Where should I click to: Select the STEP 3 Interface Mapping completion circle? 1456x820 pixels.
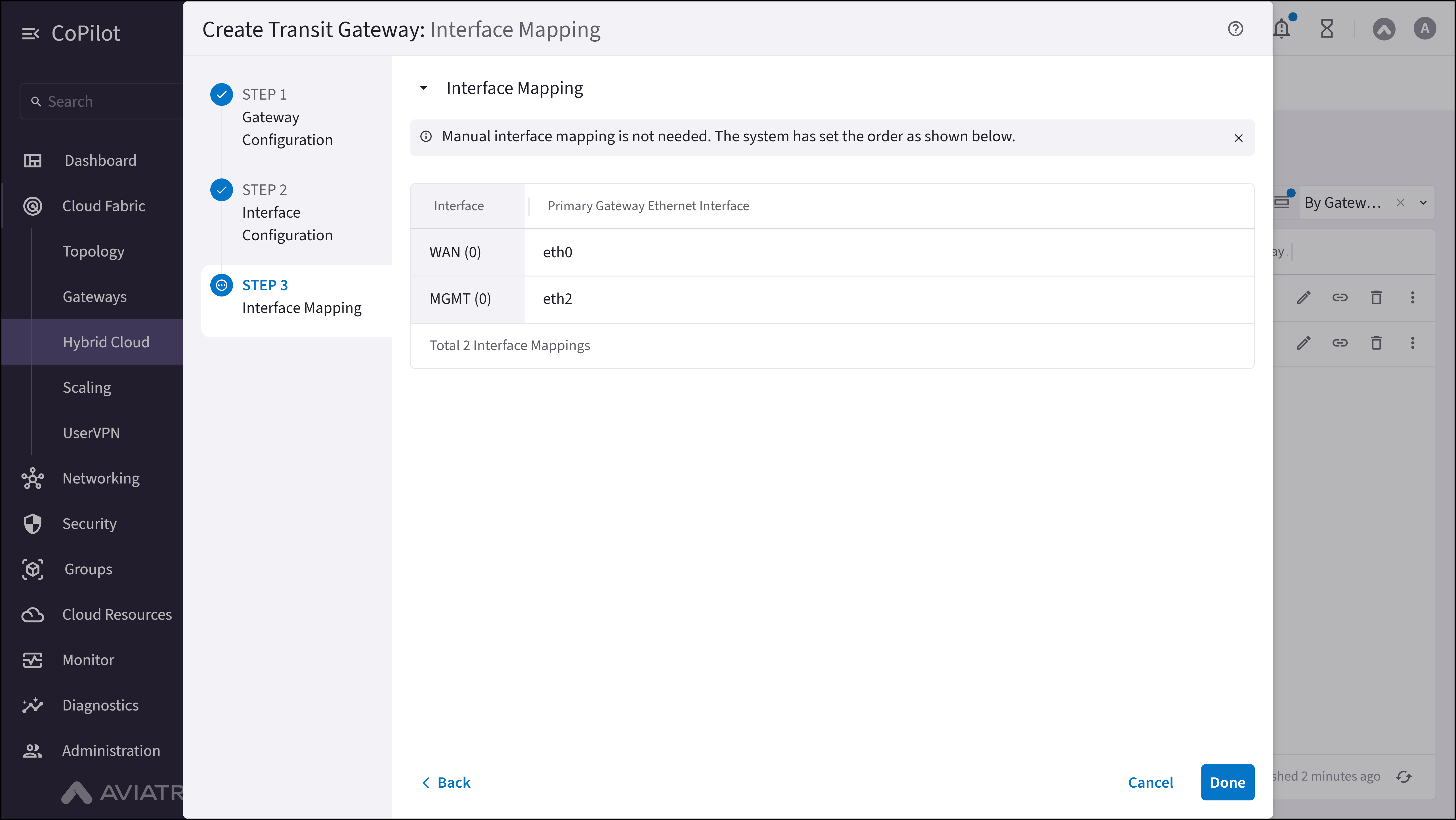[x=221, y=285]
